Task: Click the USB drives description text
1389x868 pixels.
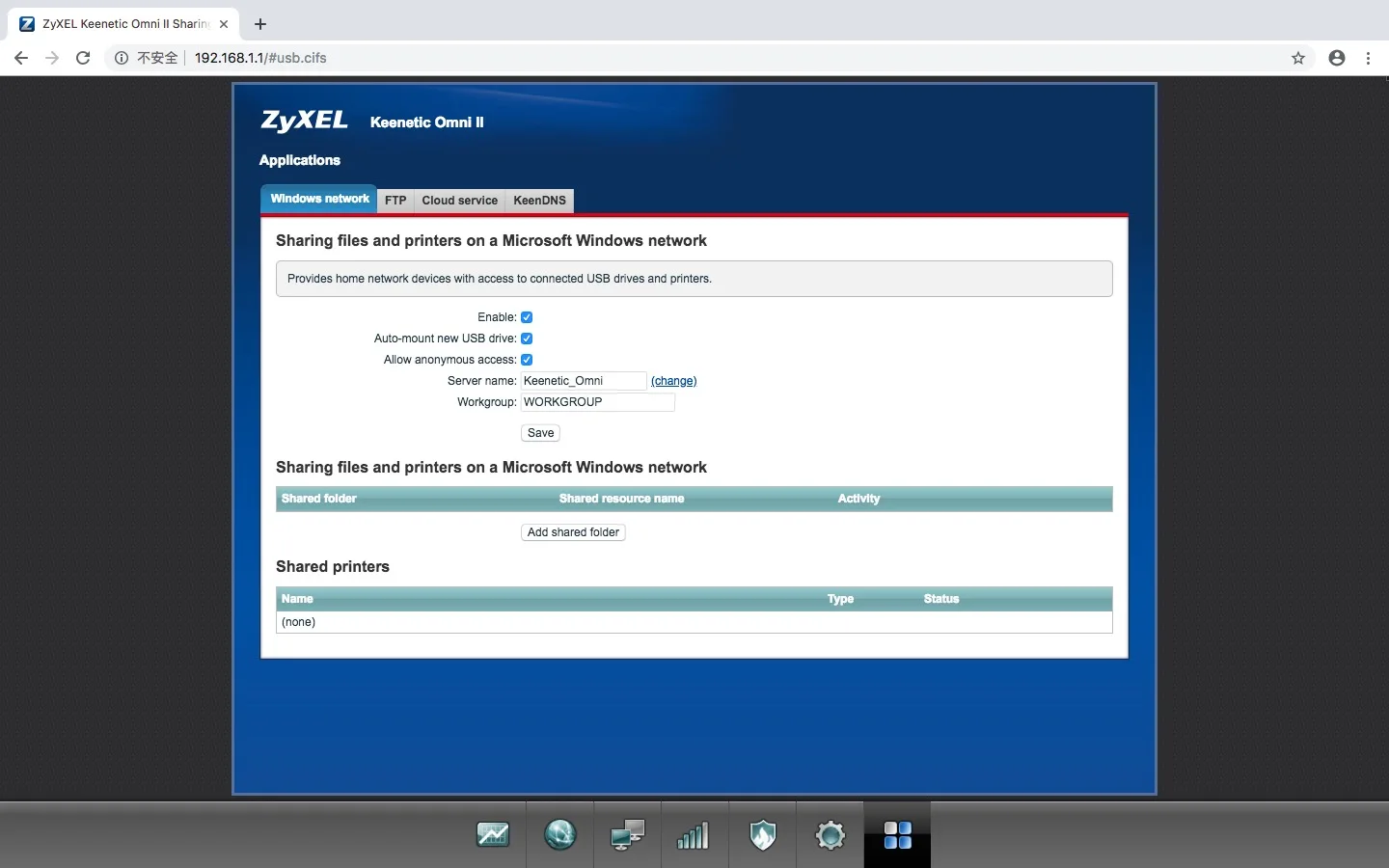Action: 500,279
